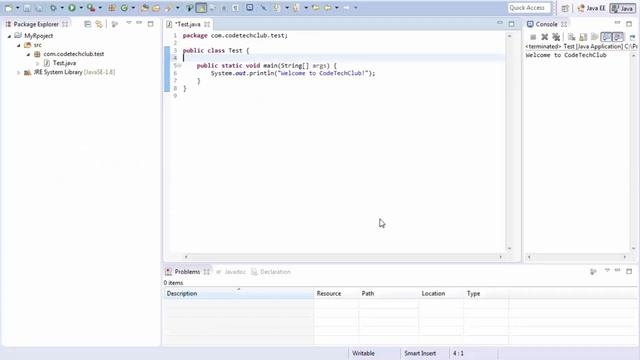Screen dimensions: 640x360
Task: Click Remove Launch X icon in Console
Action: coord(544,37)
